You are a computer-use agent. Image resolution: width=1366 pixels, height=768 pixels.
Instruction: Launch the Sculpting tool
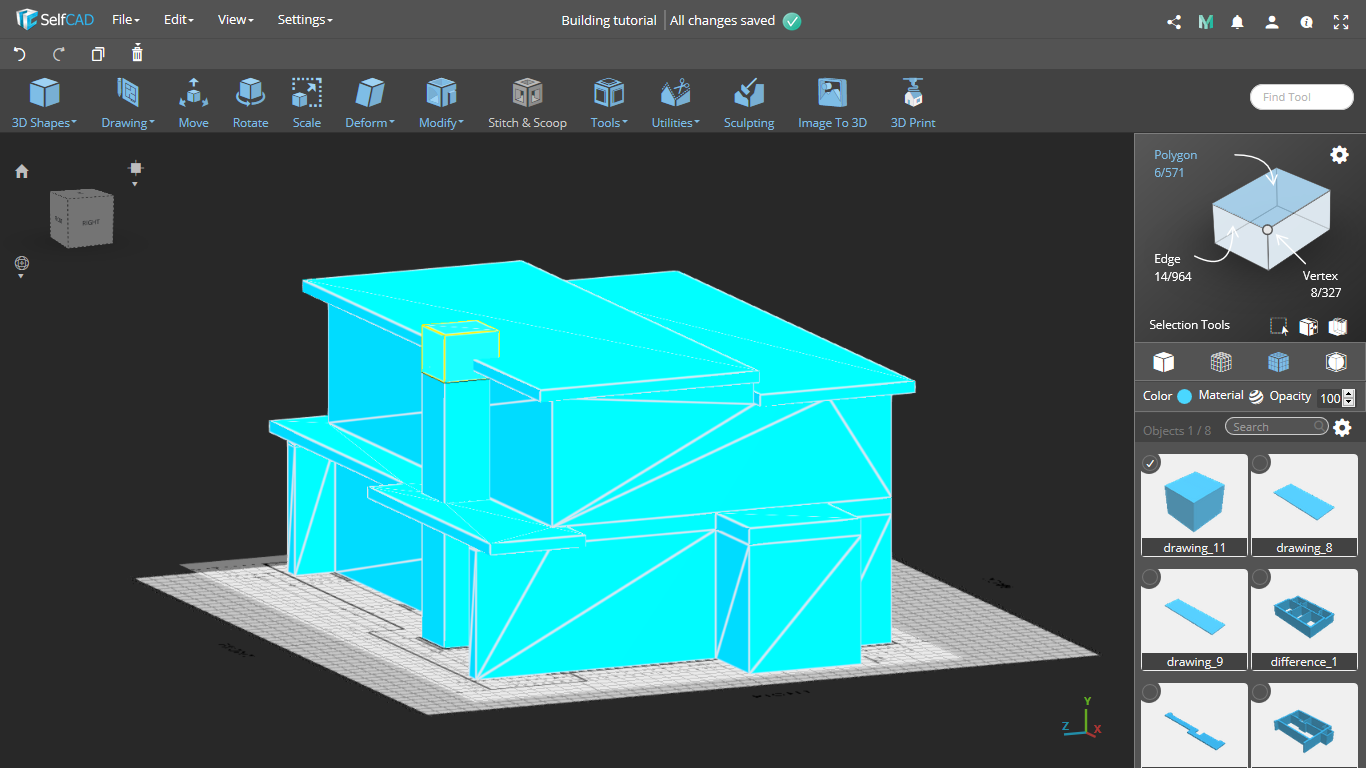click(x=749, y=104)
